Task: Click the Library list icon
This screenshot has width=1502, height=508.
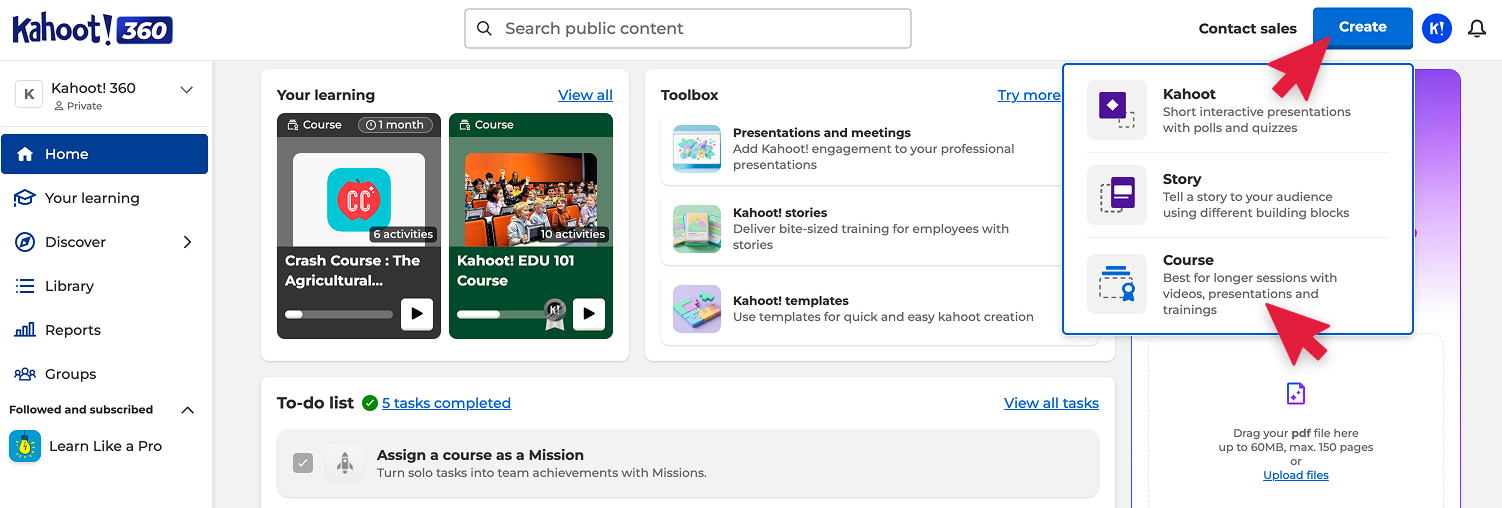Action: tap(25, 286)
